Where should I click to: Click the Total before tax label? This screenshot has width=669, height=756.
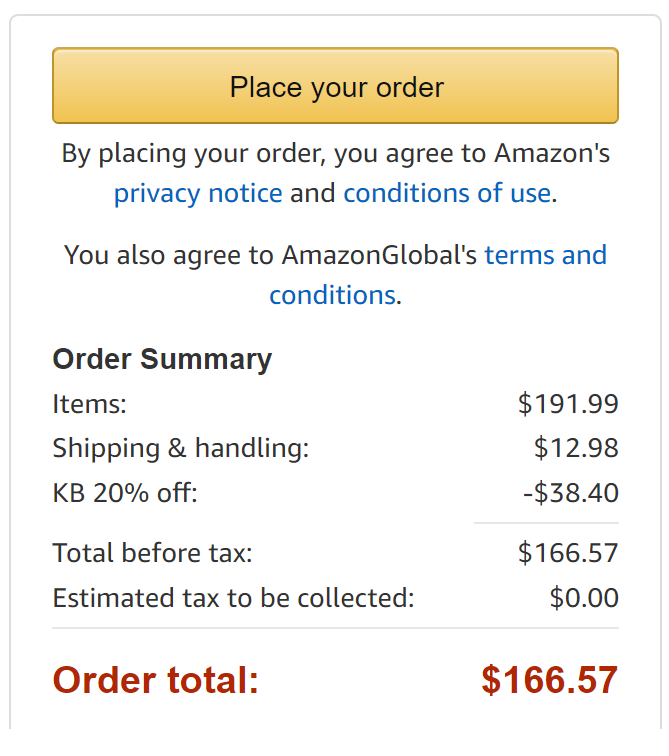click(152, 553)
